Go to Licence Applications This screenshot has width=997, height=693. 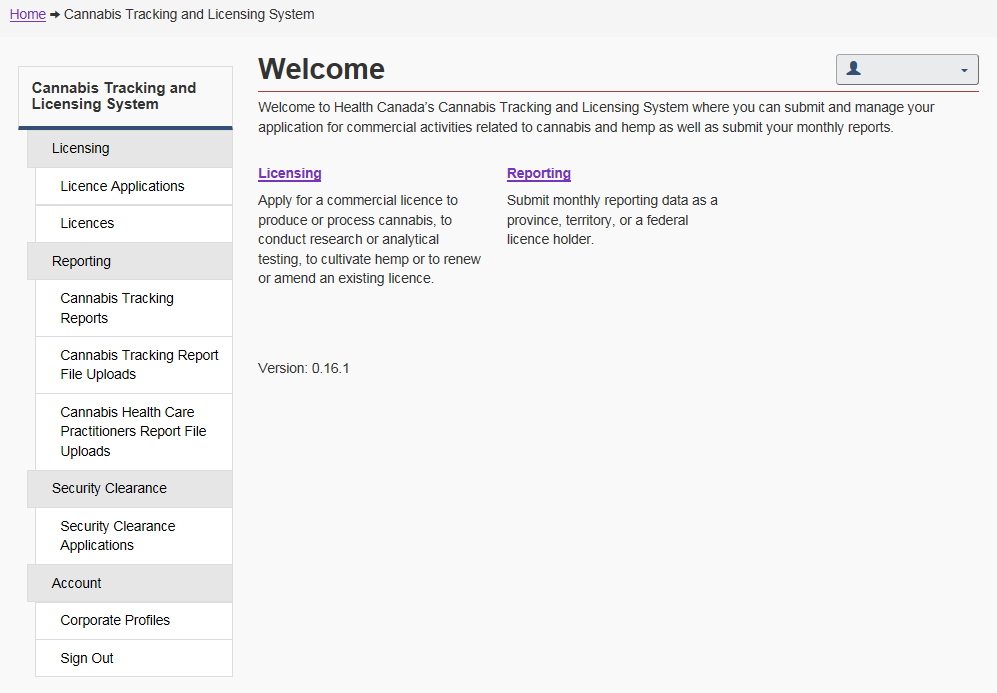[x=122, y=186]
